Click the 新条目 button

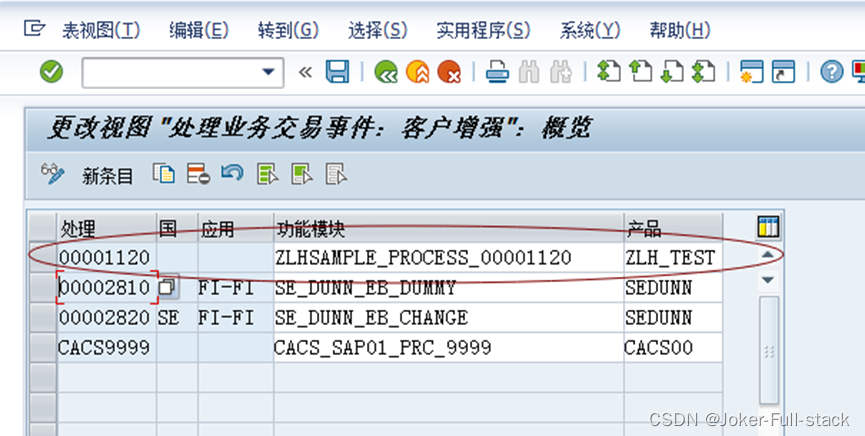point(108,176)
